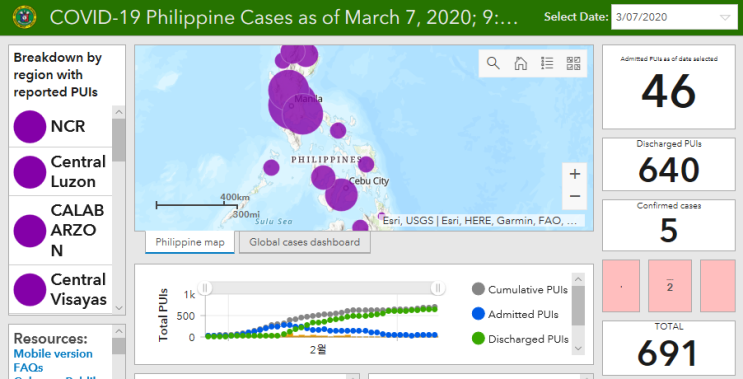This screenshot has width=743, height=379.
Task: Click the bubble near Cebu City
Action: coord(341,195)
